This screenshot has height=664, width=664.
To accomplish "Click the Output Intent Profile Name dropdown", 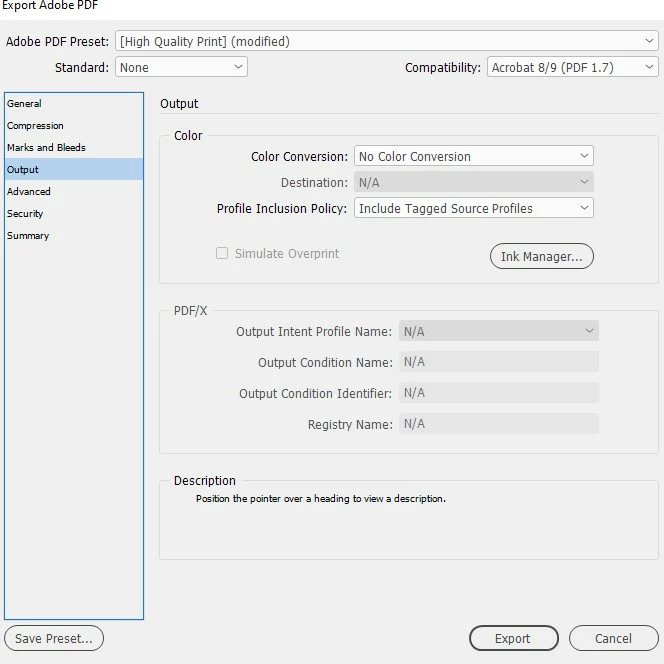I will (498, 331).
